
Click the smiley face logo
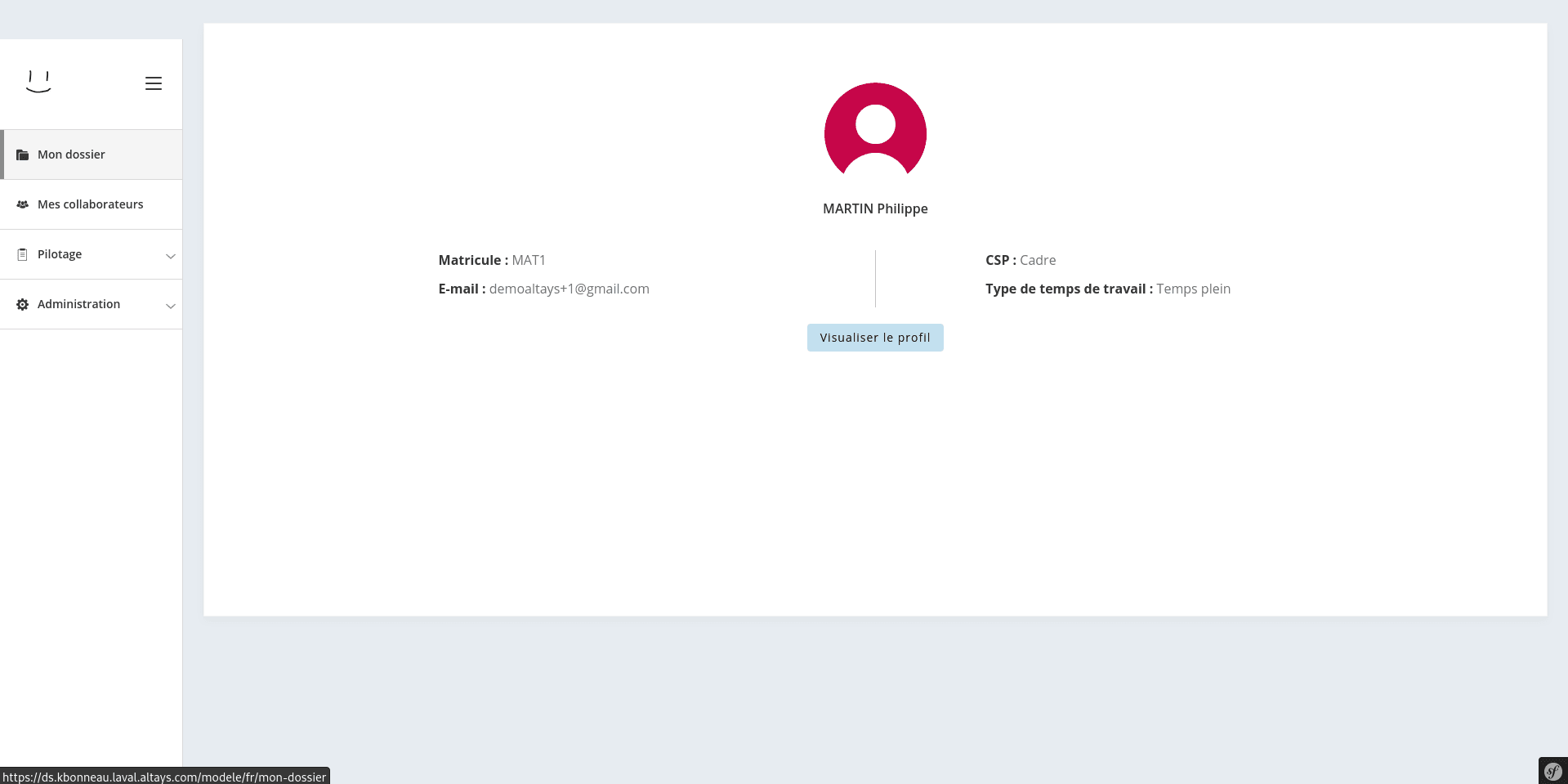click(x=38, y=82)
